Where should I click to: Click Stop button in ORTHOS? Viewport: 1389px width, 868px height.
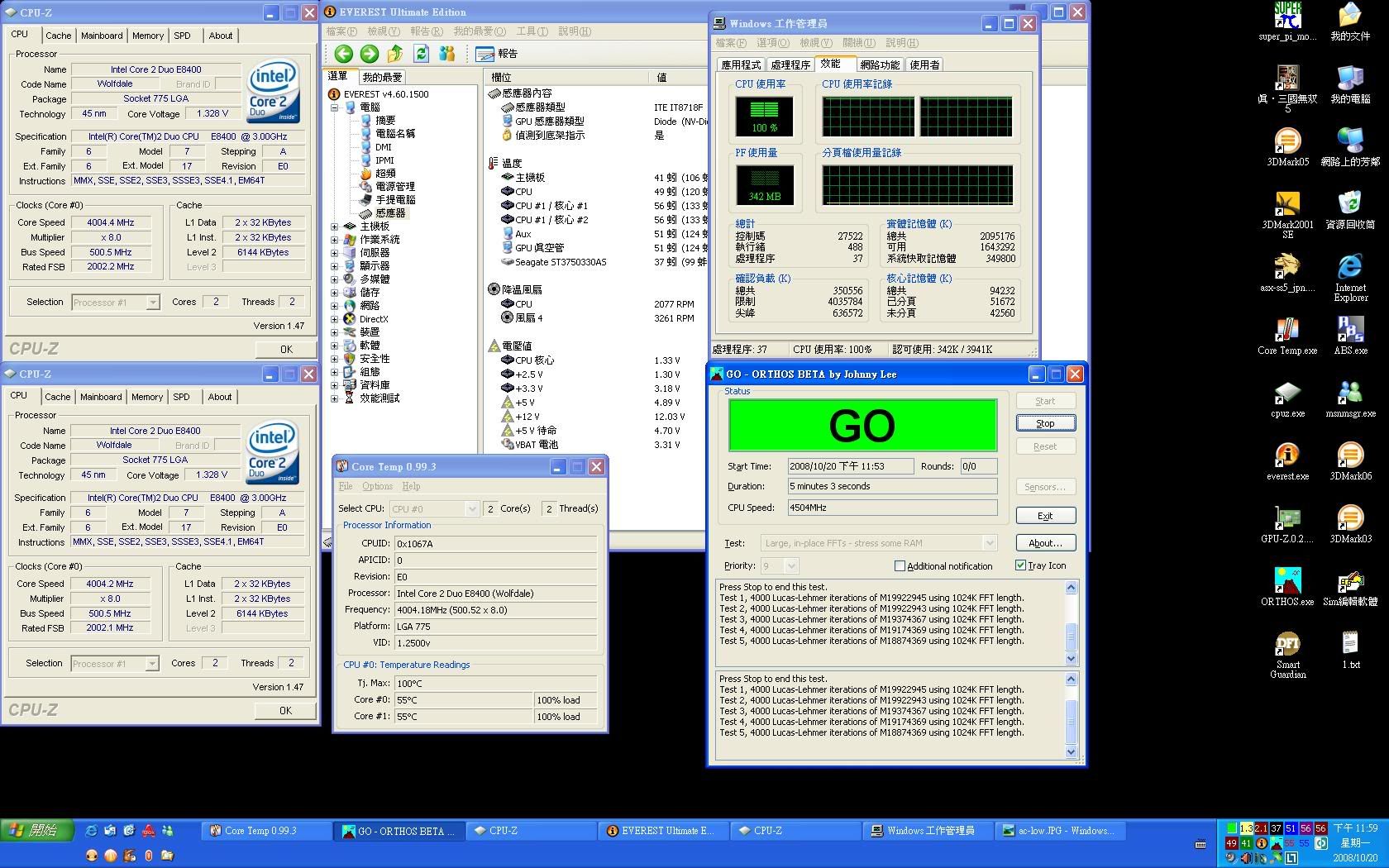(x=1045, y=423)
